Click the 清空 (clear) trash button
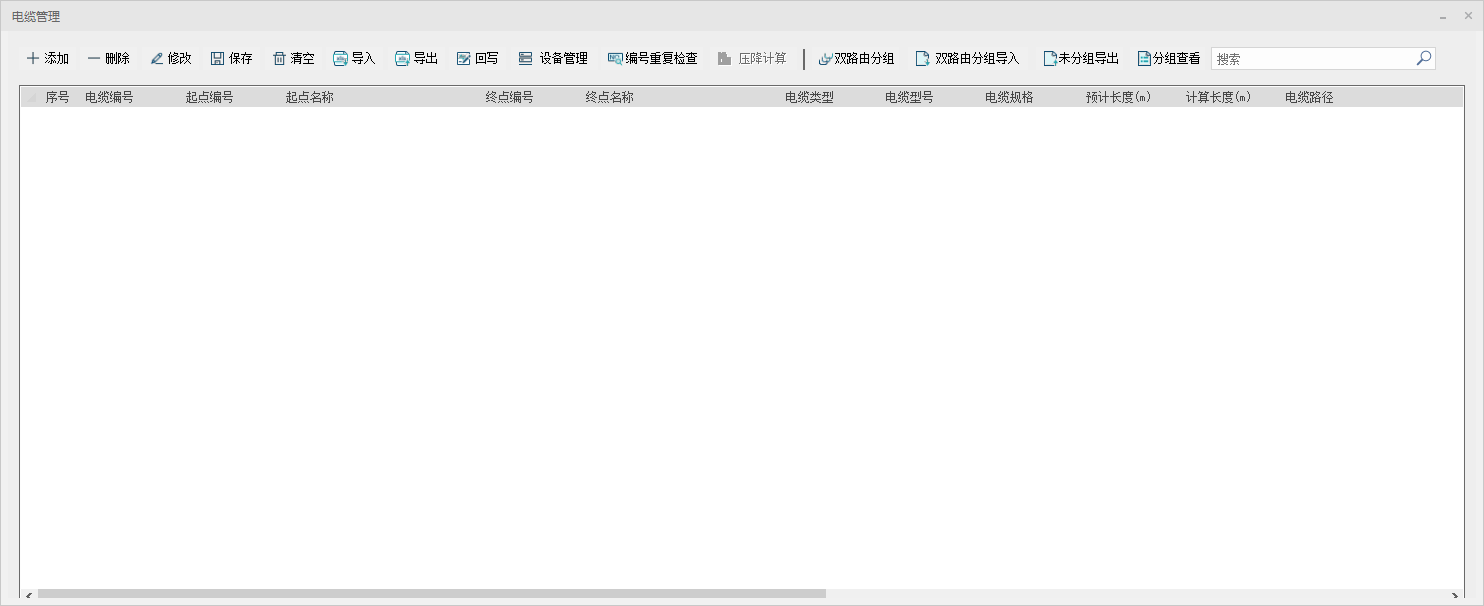1484x606 pixels. click(x=294, y=59)
